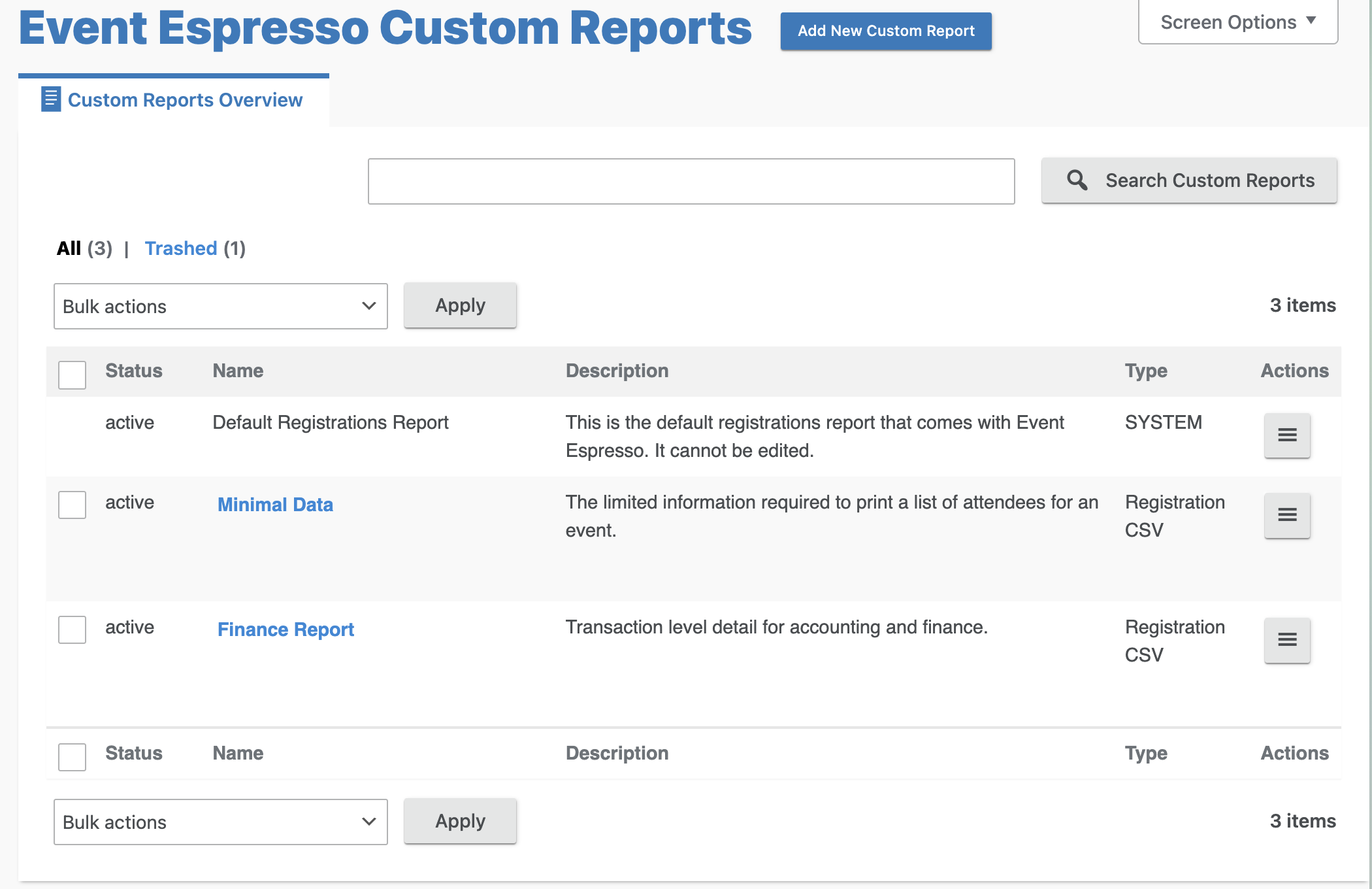Viewport: 1372px width, 889px height.
Task: Open actions menu for Minimal Data report
Action: pos(1286,515)
